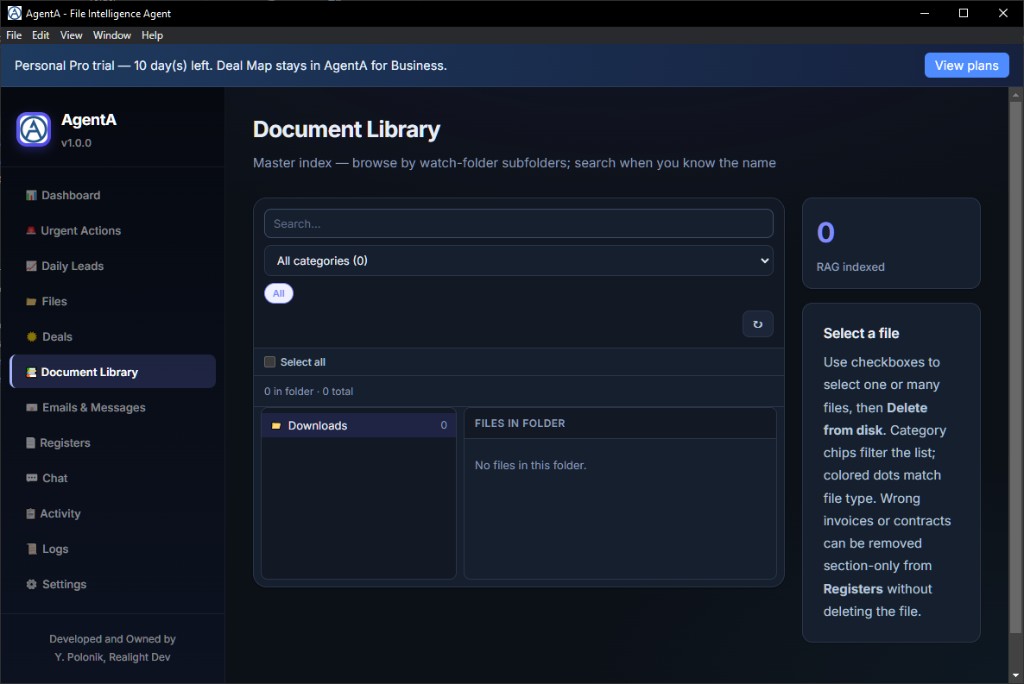The image size is (1024, 684).
Task: Maximize the AgentA window
Action: click(x=963, y=13)
